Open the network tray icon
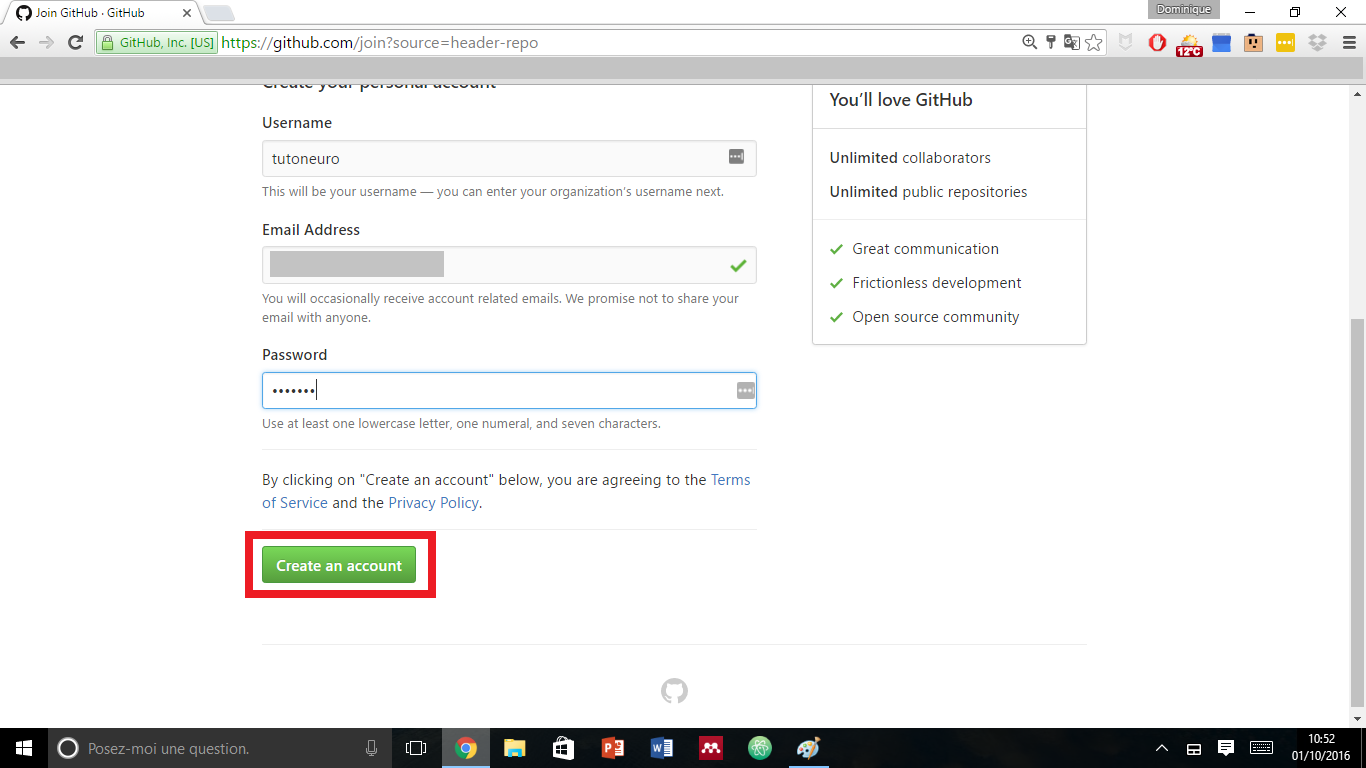The height and width of the screenshot is (768, 1366). [x=1193, y=748]
